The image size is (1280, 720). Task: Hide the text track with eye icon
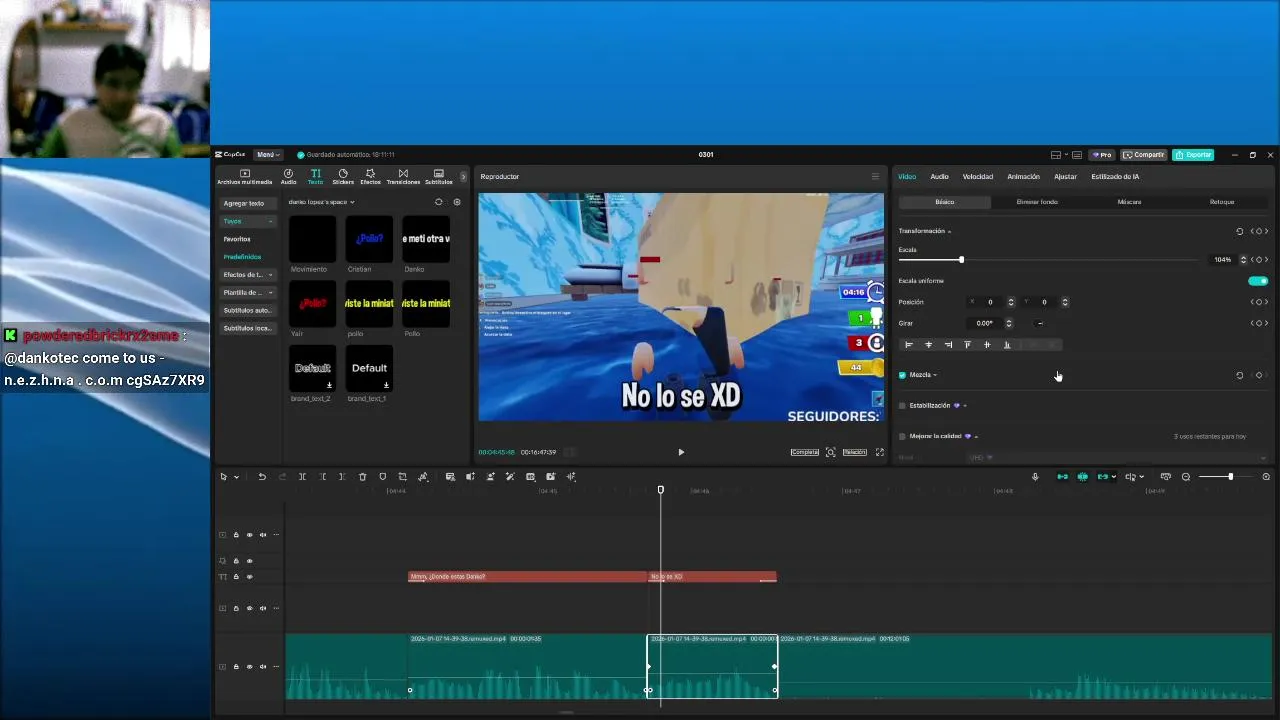click(x=250, y=577)
